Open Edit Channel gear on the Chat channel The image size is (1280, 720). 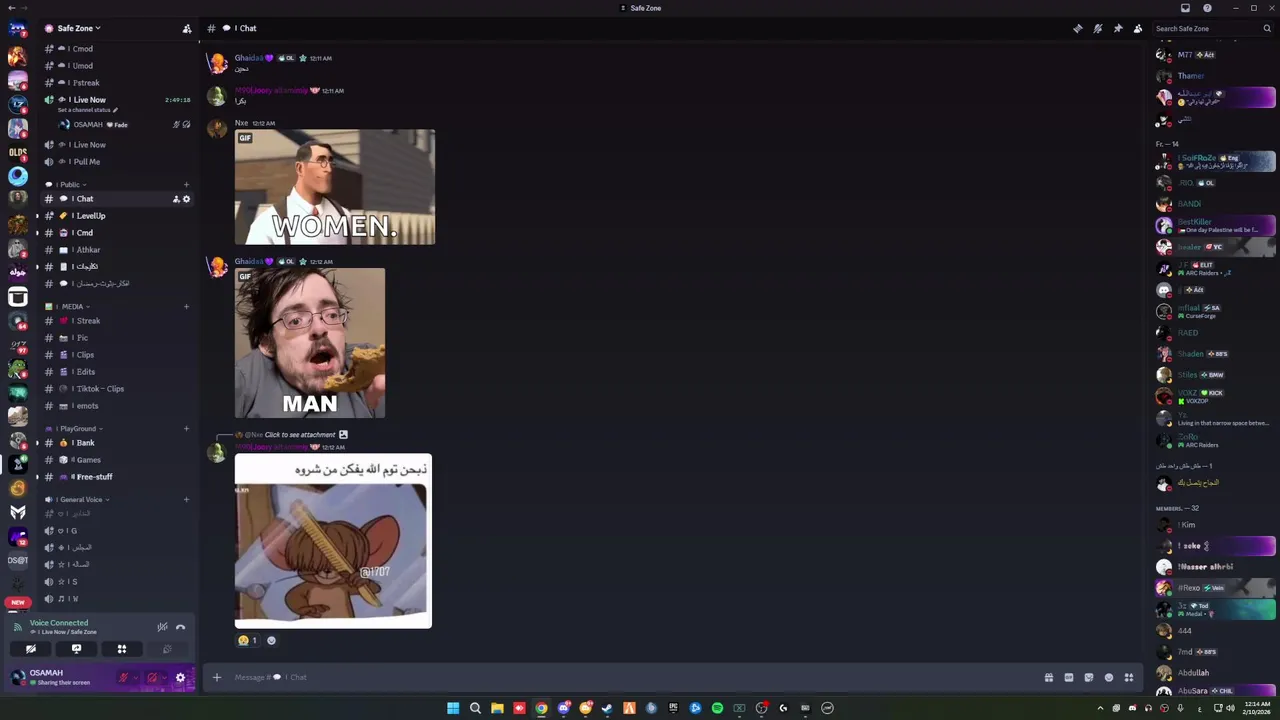[186, 199]
